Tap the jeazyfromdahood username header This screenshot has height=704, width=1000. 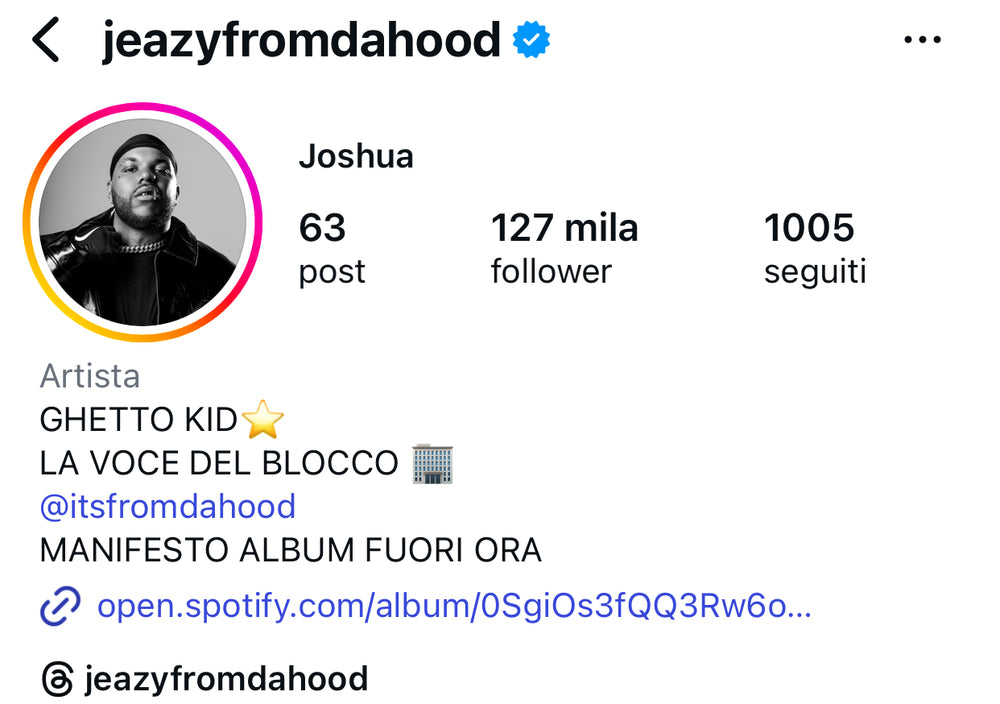tap(300, 40)
